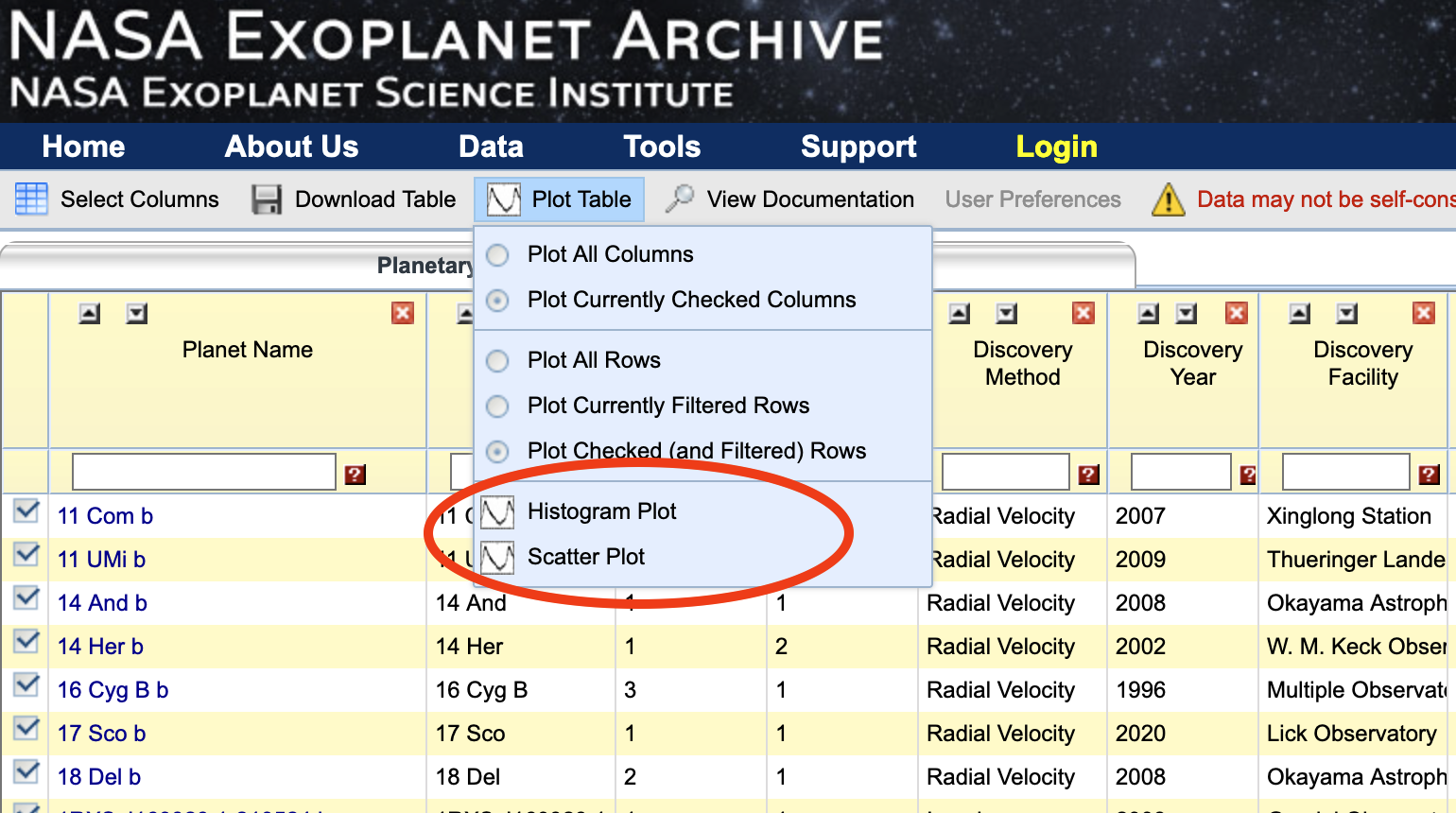This screenshot has height=813, width=1456.
Task: Open the 14 And b planet link
Action: click(x=102, y=603)
